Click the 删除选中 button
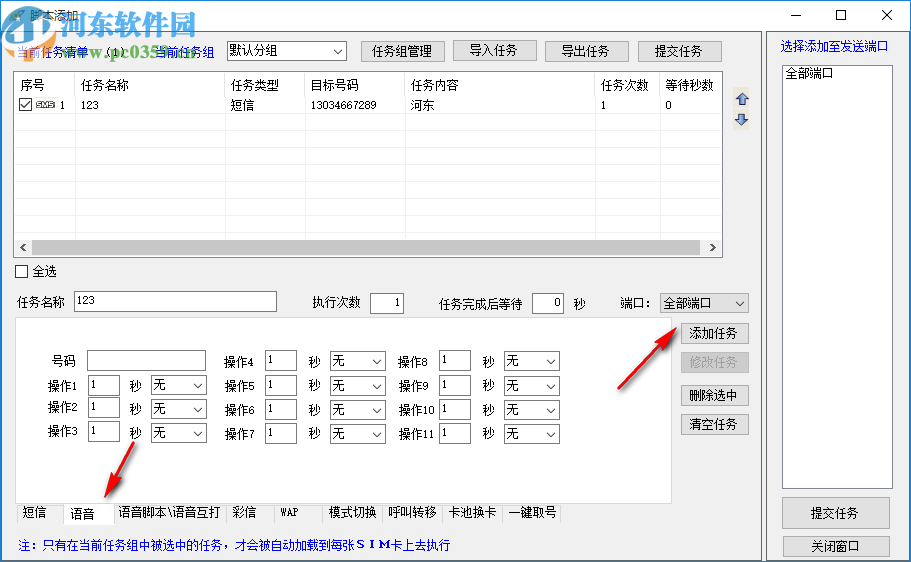911x562 pixels. coord(713,396)
